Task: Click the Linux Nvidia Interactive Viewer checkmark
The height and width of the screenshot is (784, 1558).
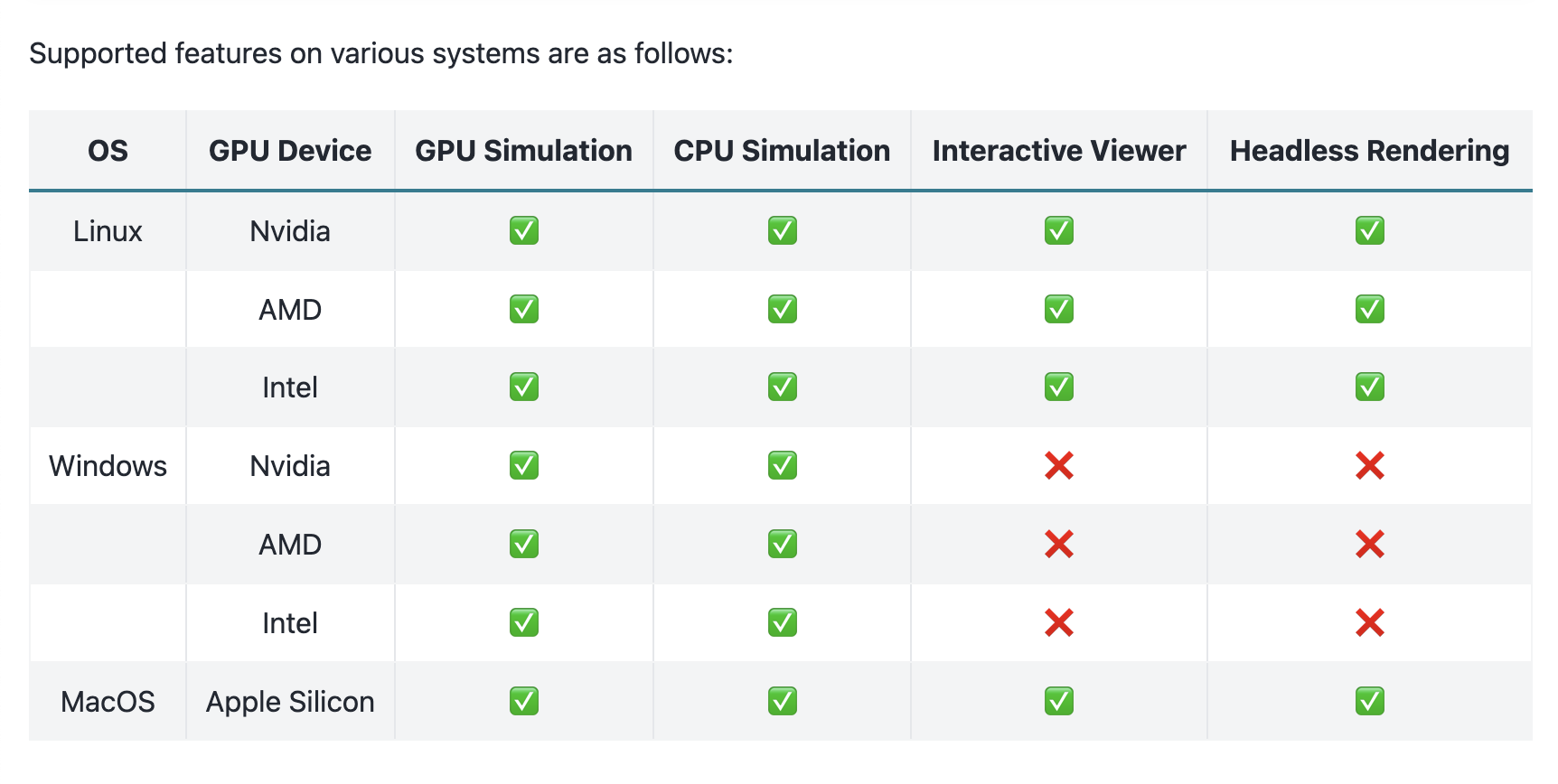Action: pyautogui.click(x=1058, y=231)
